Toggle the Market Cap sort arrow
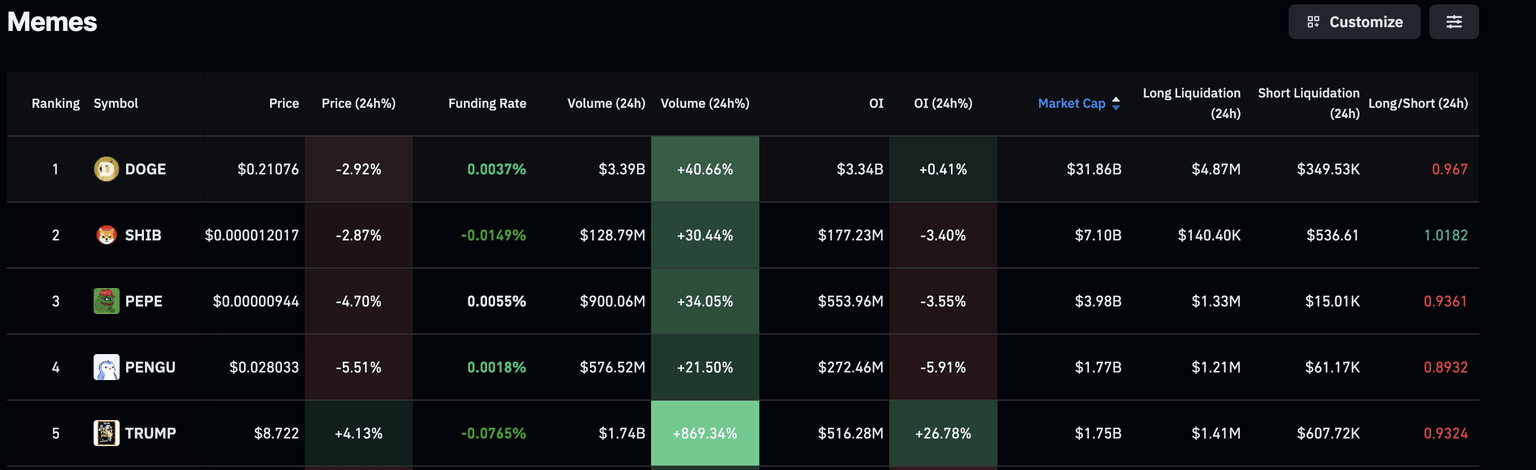Screen dimensions: 1536x470 pyautogui.click(x=1116, y=104)
